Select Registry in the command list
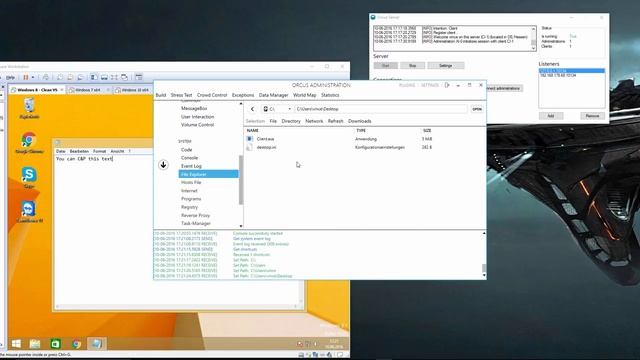The width and height of the screenshot is (640, 360). (x=208, y=207)
